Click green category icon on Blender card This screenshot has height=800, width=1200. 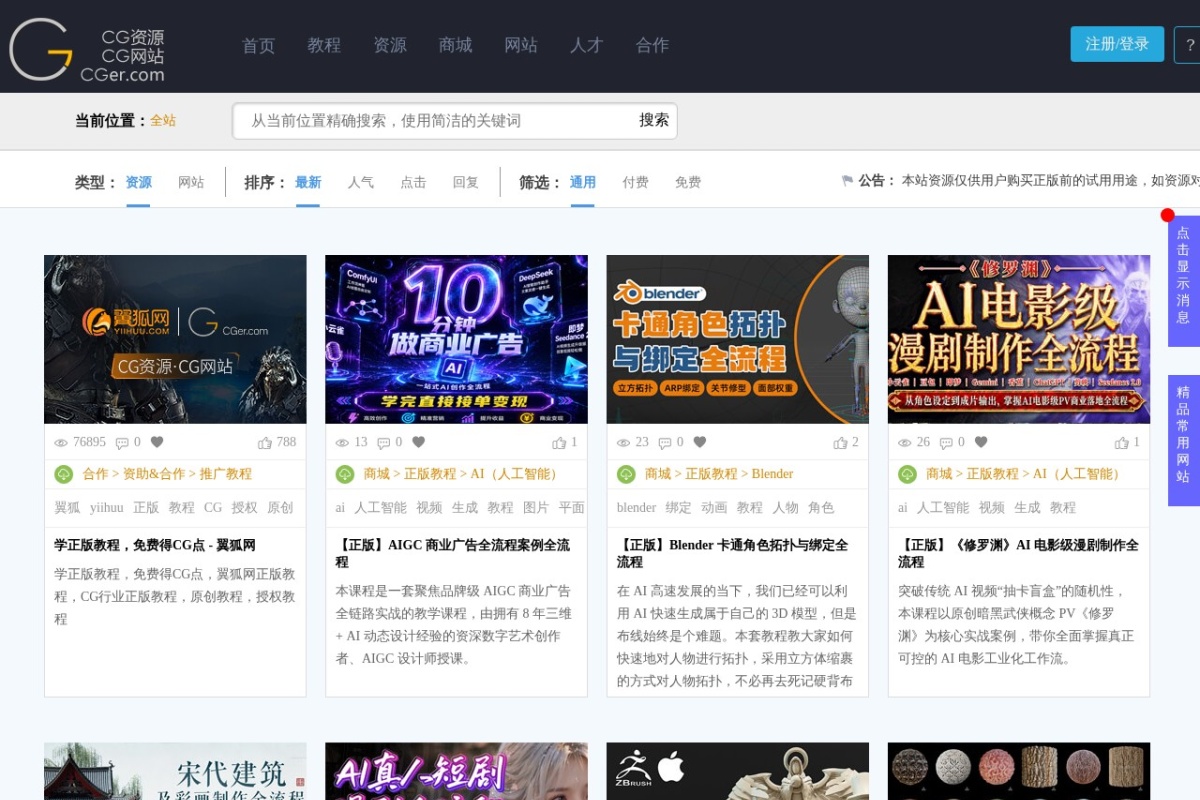pyautogui.click(x=626, y=474)
